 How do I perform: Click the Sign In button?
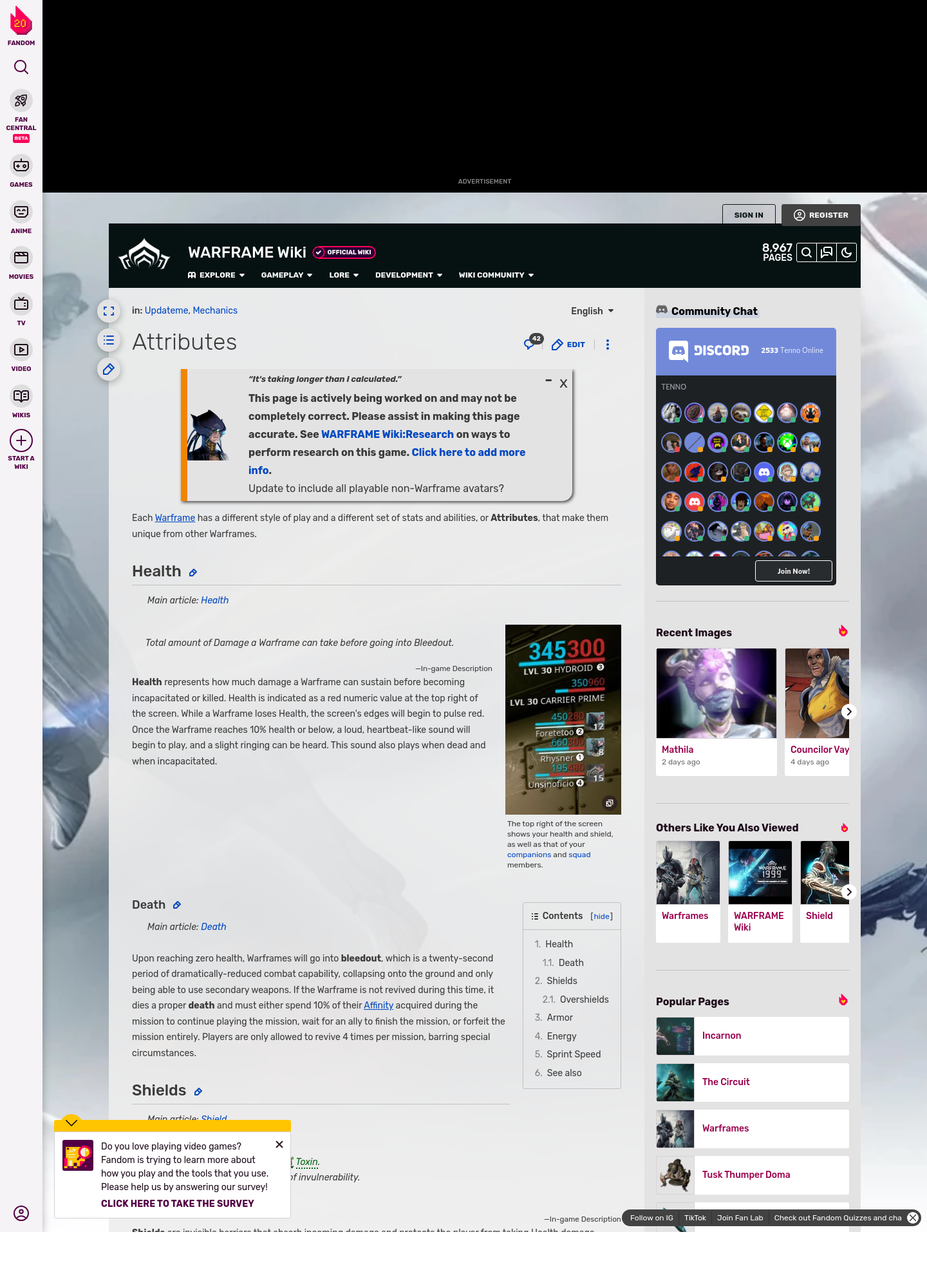[749, 215]
